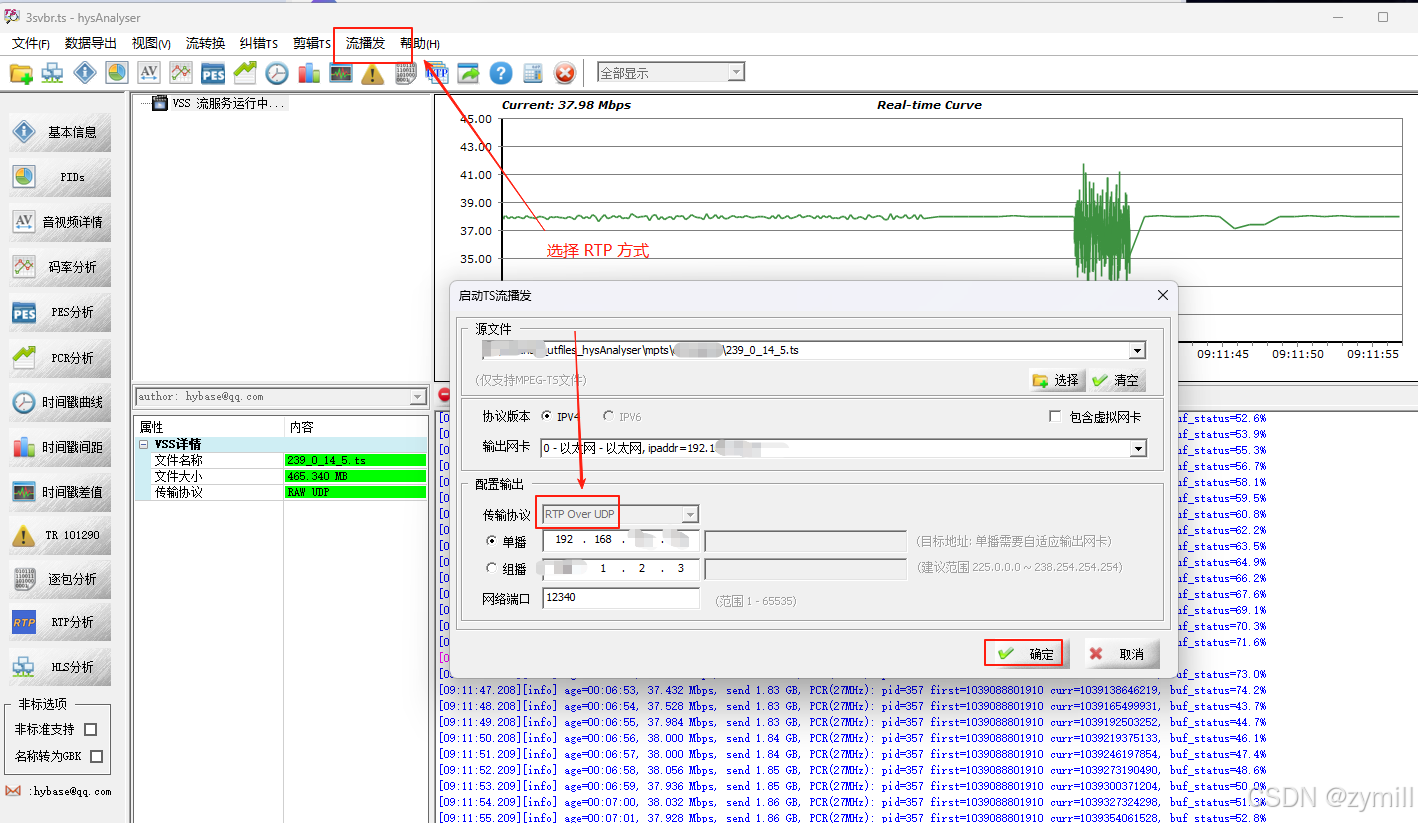The image size is (1418, 823).
Task: Toggle the 非标准支持 checkbox
Action: pos(91,729)
